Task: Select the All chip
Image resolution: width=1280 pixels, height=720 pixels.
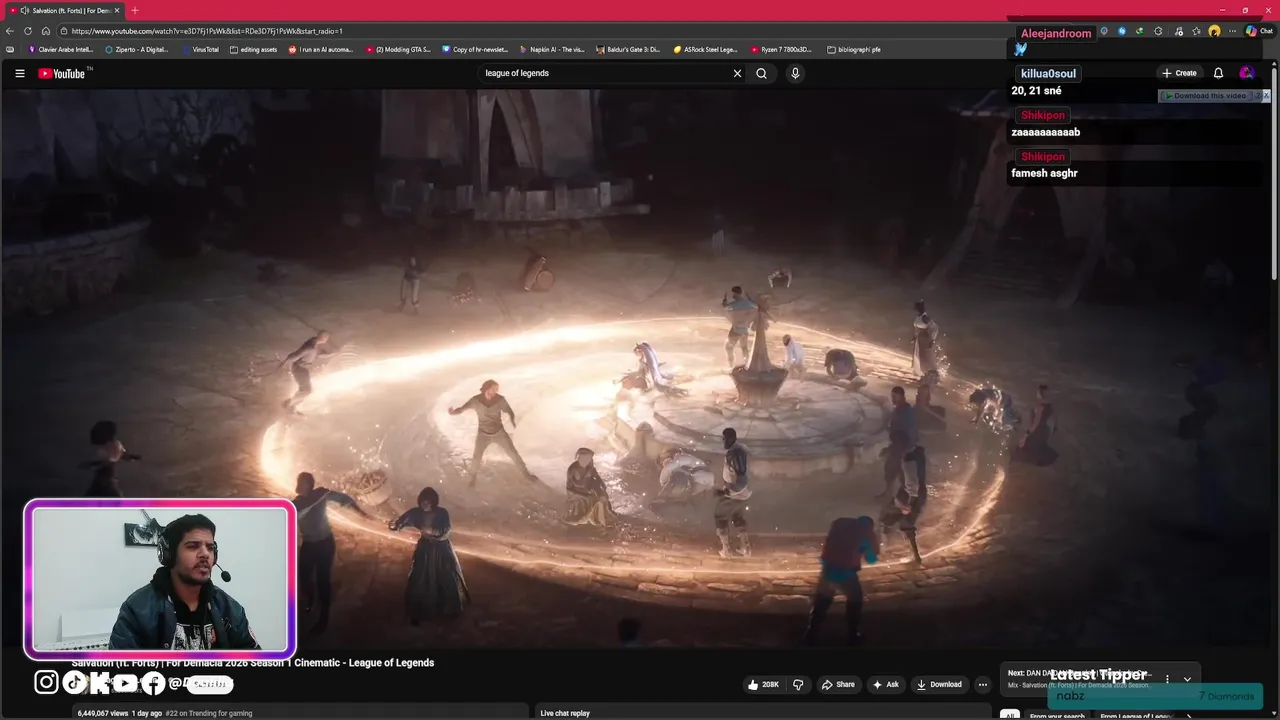Action: (x=1010, y=716)
